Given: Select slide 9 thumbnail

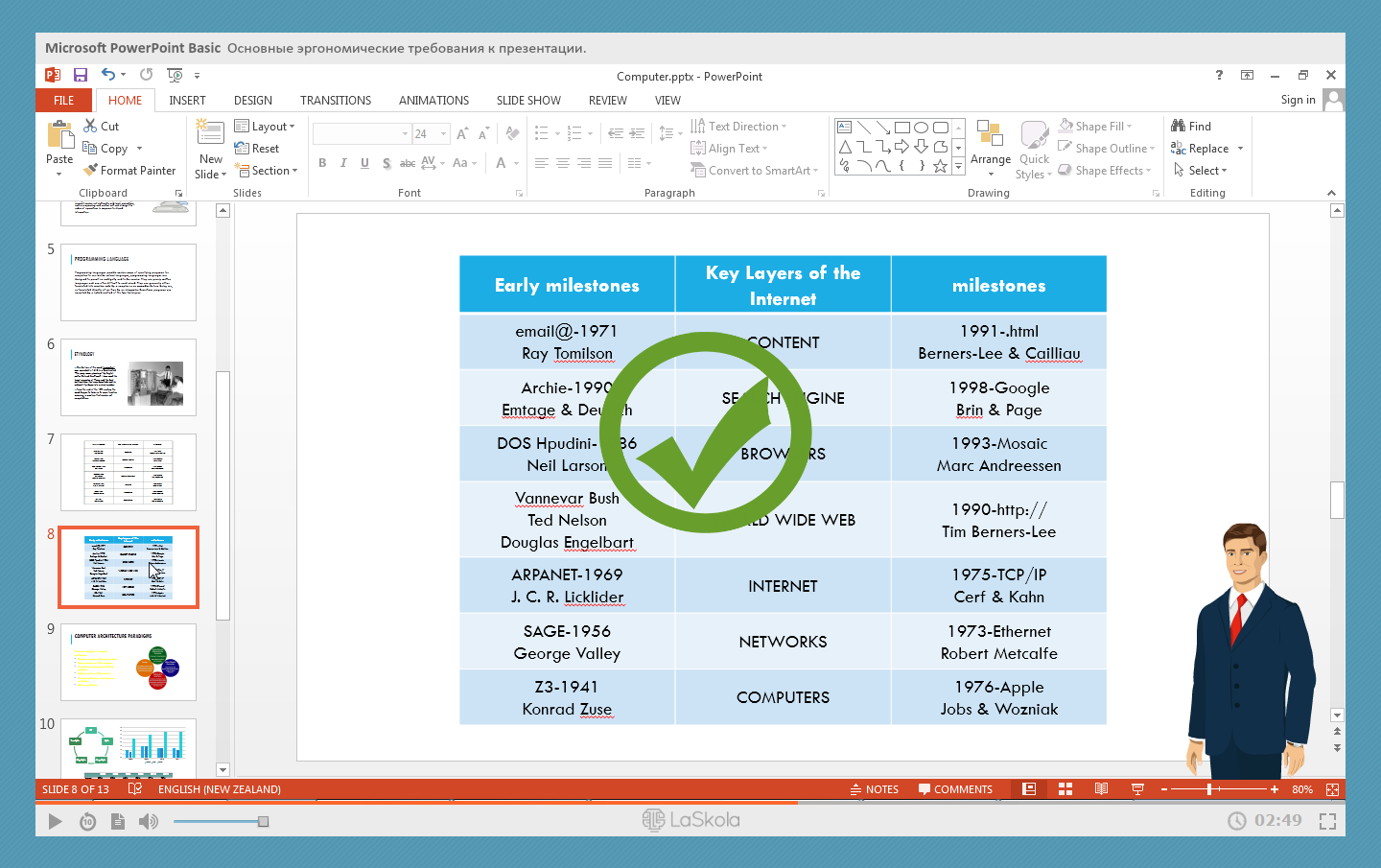Looking at the screenshot, I should pos(129,662).
